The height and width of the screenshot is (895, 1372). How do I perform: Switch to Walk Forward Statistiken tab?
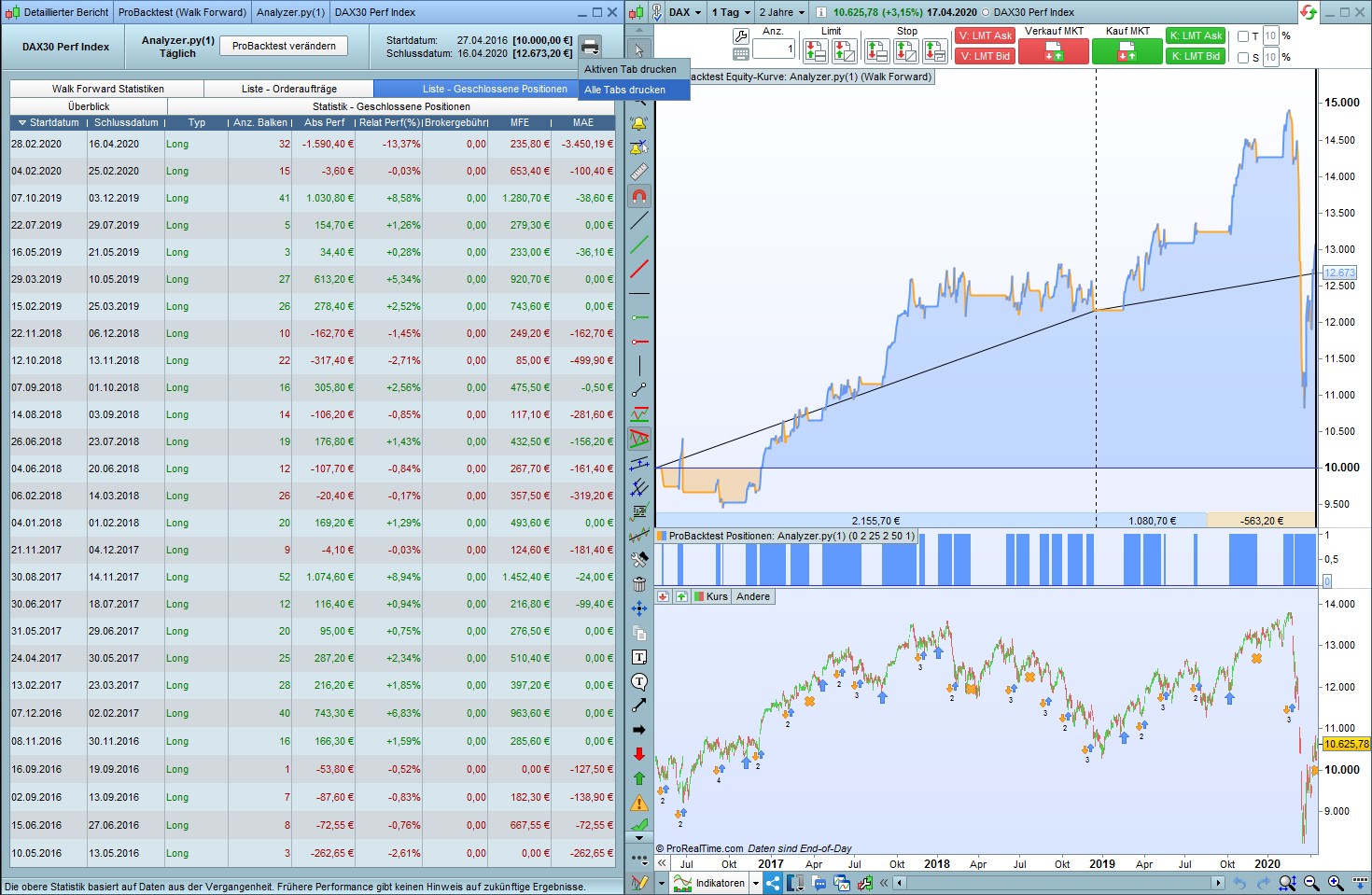point(107,89)
